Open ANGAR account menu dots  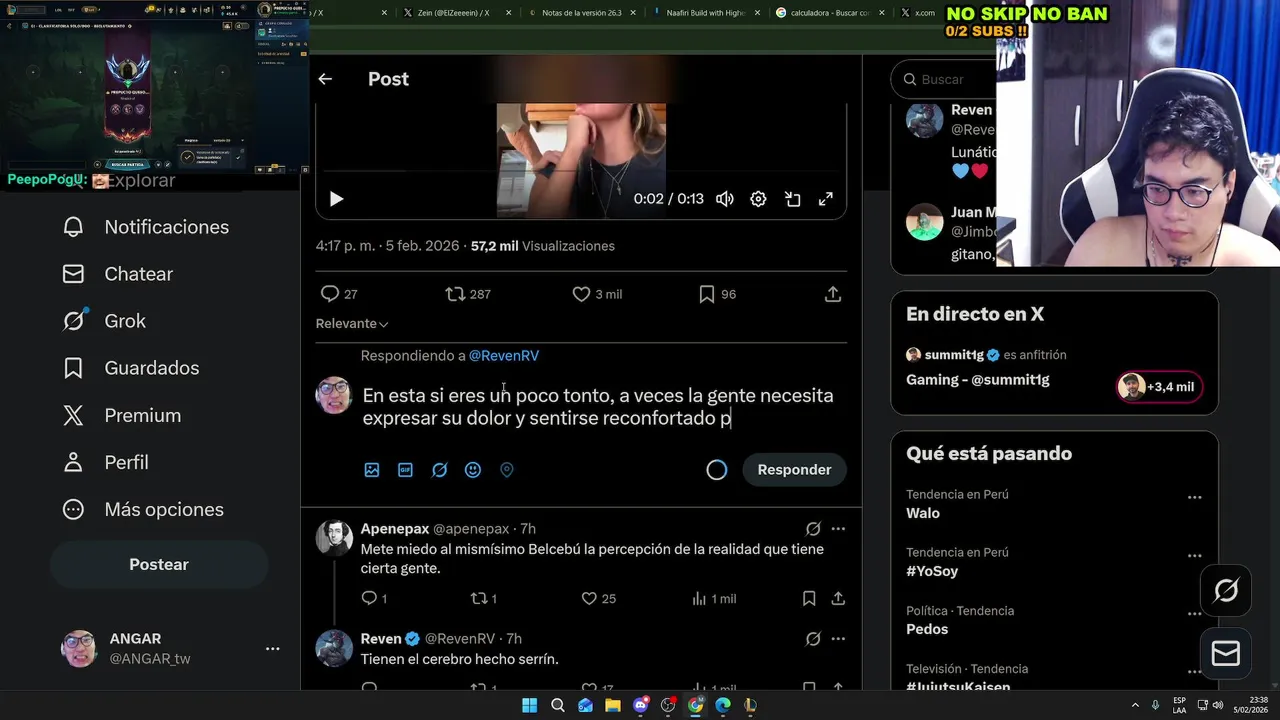(x=272, y=649)
